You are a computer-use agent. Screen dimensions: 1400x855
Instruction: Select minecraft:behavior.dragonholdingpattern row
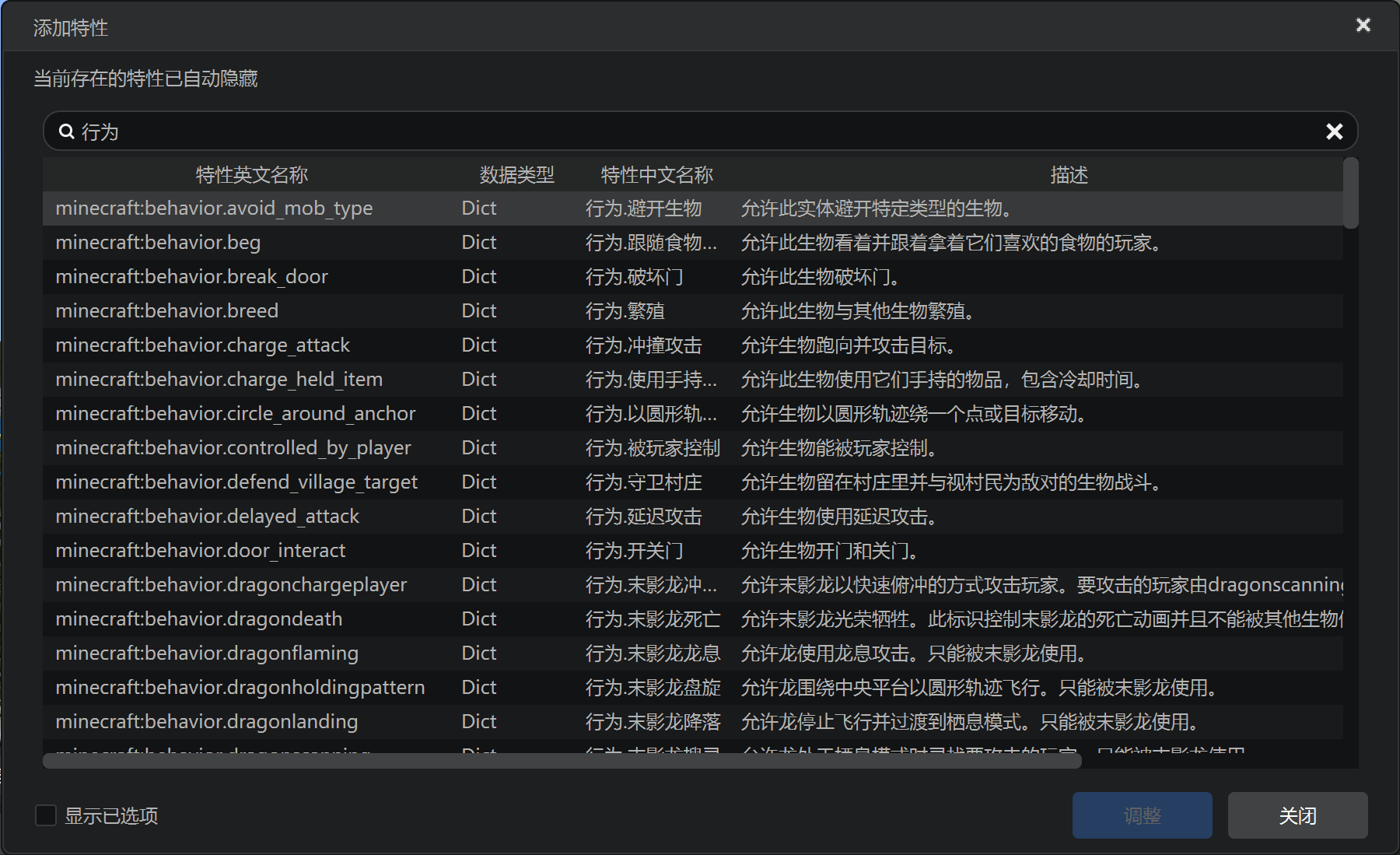tap(693, 688)
